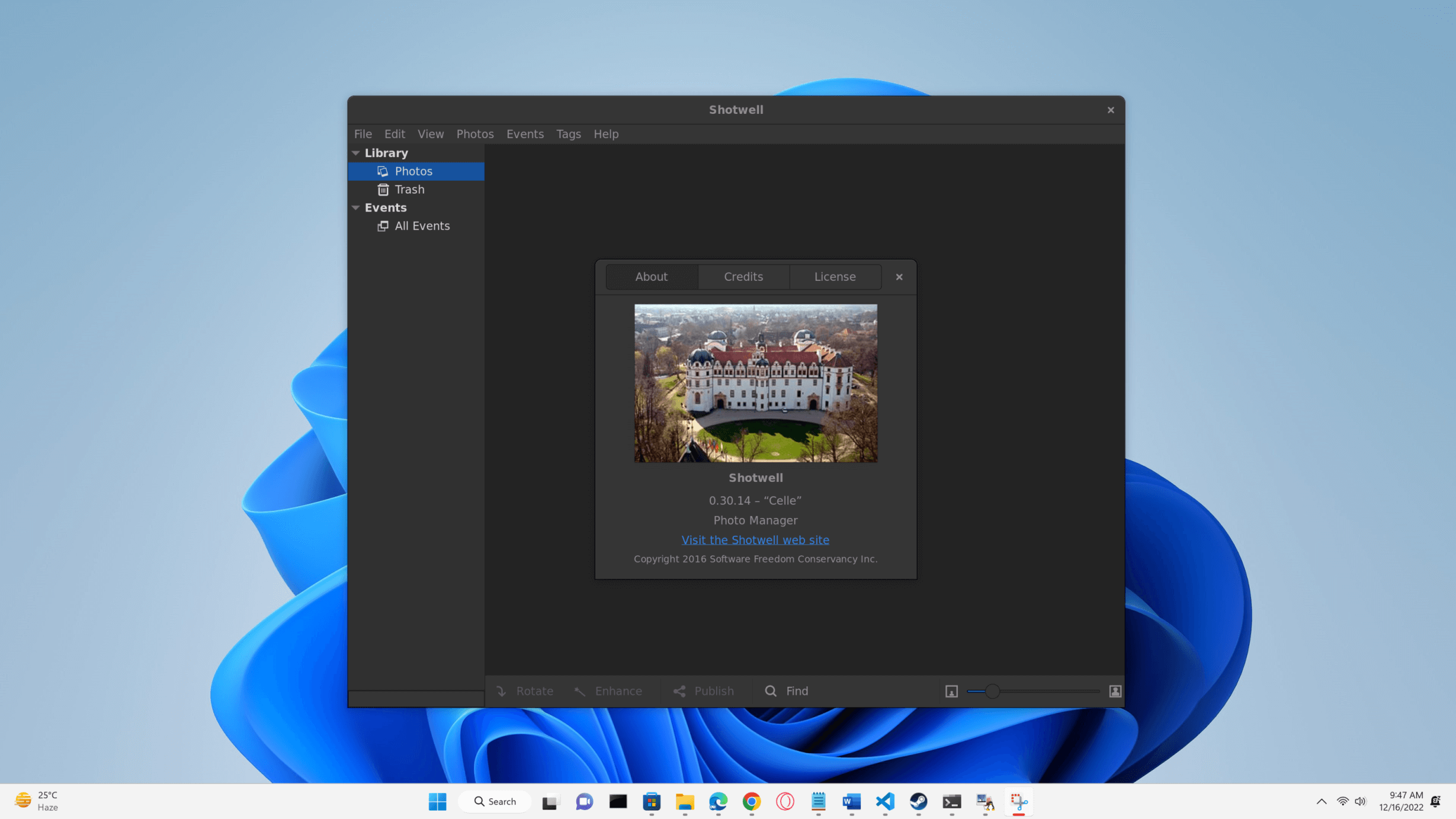Select Photos in the Library sidebar
Screen dimensions: 1456x819
coord(416,171)
